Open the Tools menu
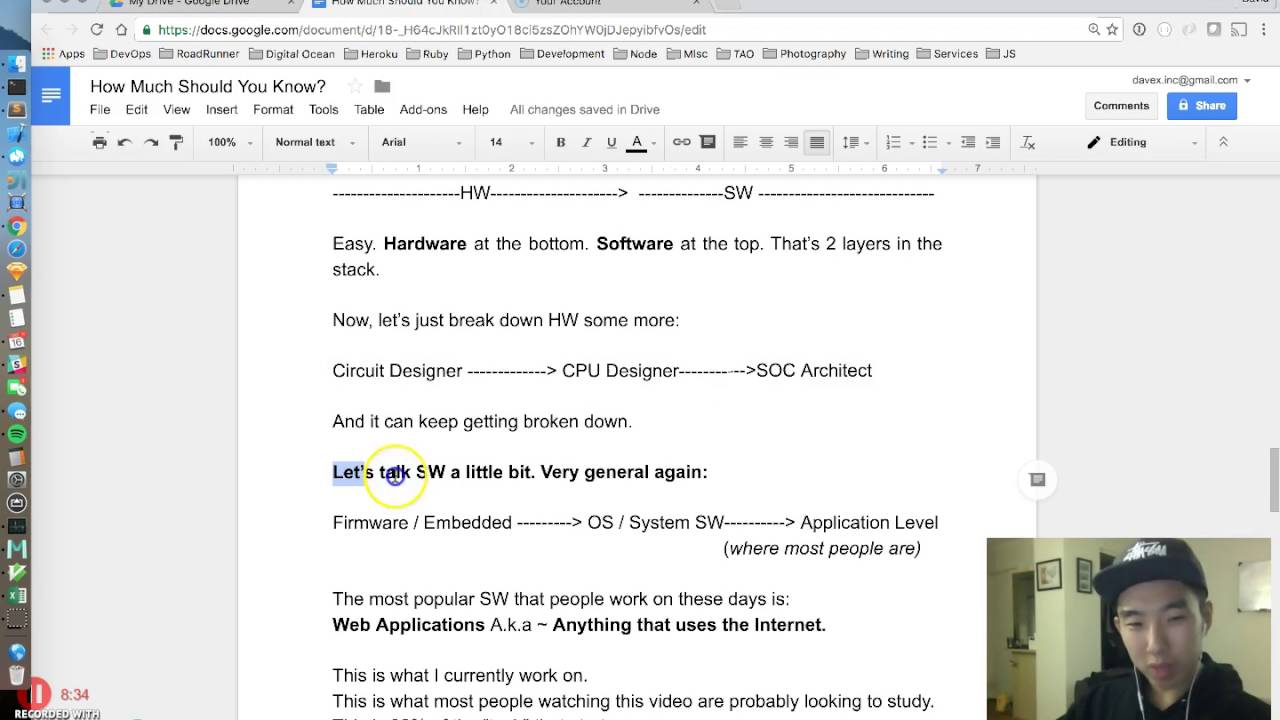Image resolution: width=1280 pixels, height=720 pixels. click(x=323, y=109)
